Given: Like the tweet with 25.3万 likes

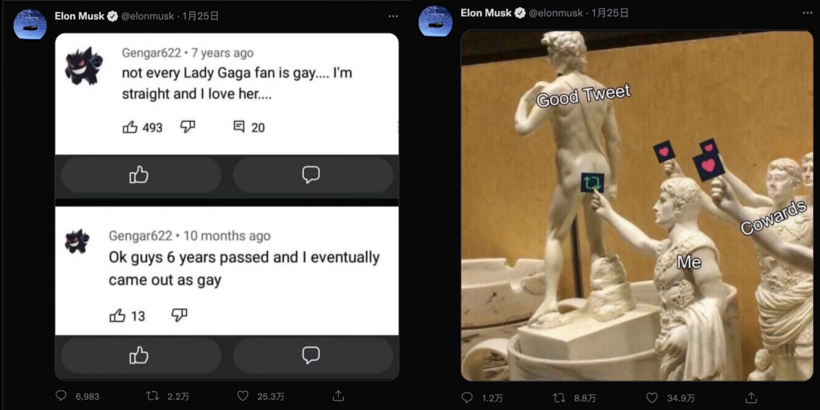Looking at the screenshot, I should tap(243, 397).
